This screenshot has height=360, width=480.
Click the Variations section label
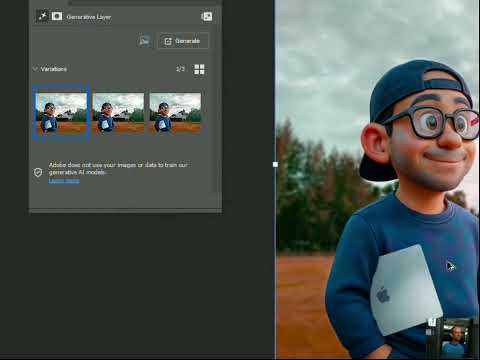click(x=54, y=69)
